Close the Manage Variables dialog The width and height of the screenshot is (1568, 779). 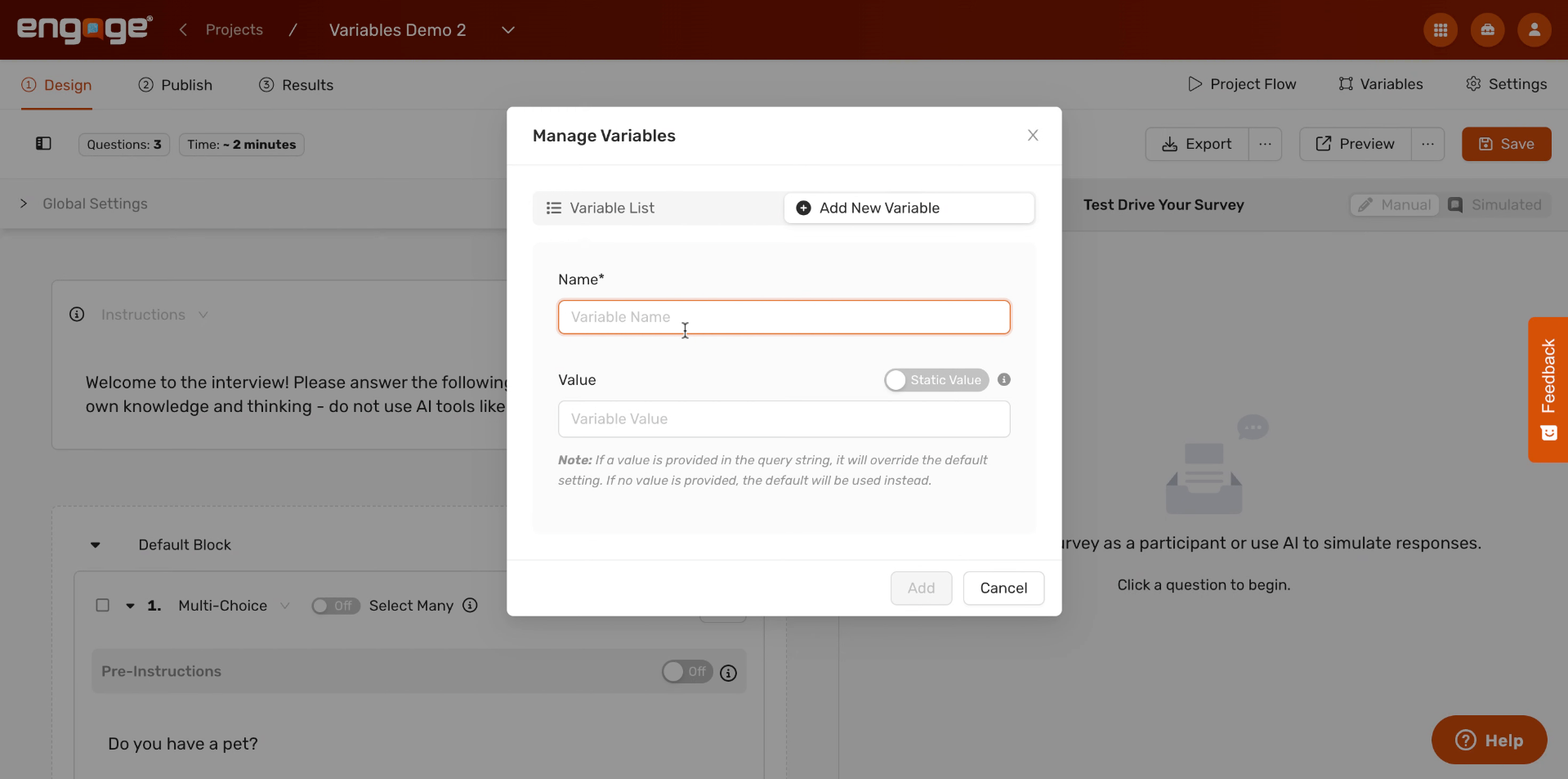click(x=1033, y=136)
